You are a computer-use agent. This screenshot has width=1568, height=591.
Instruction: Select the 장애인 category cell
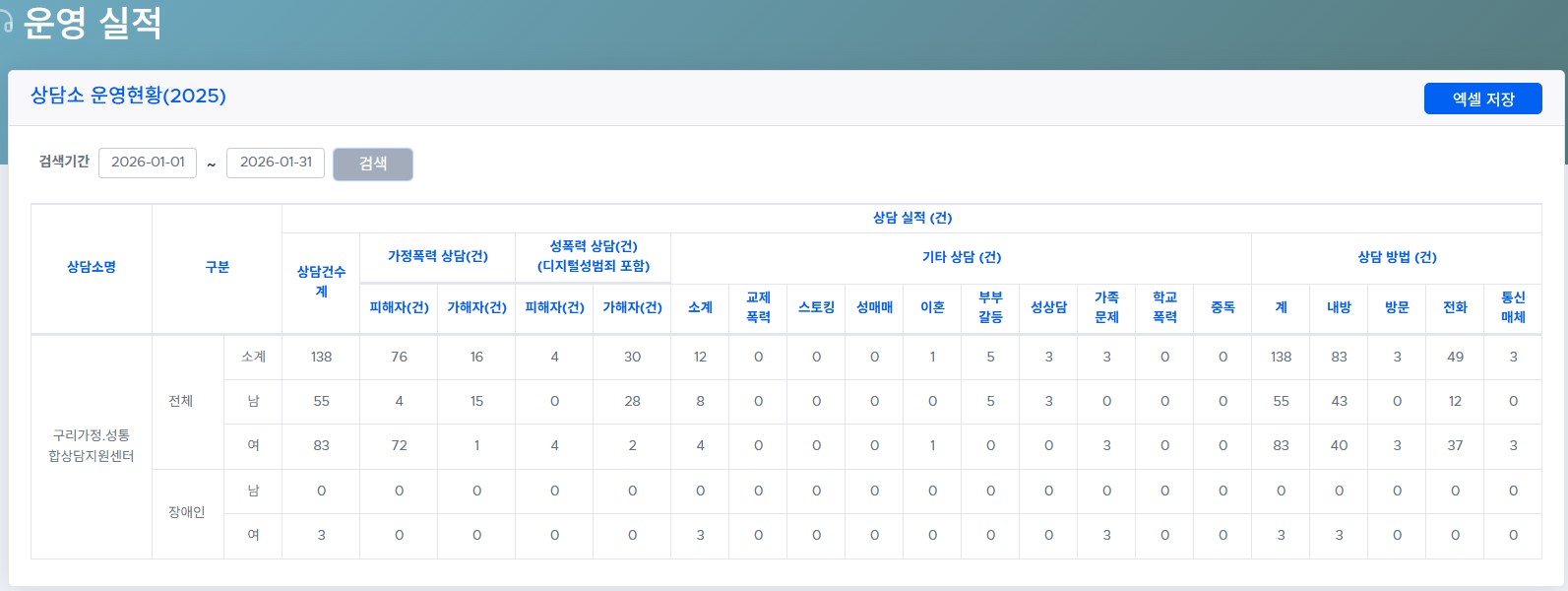point(186,512)
